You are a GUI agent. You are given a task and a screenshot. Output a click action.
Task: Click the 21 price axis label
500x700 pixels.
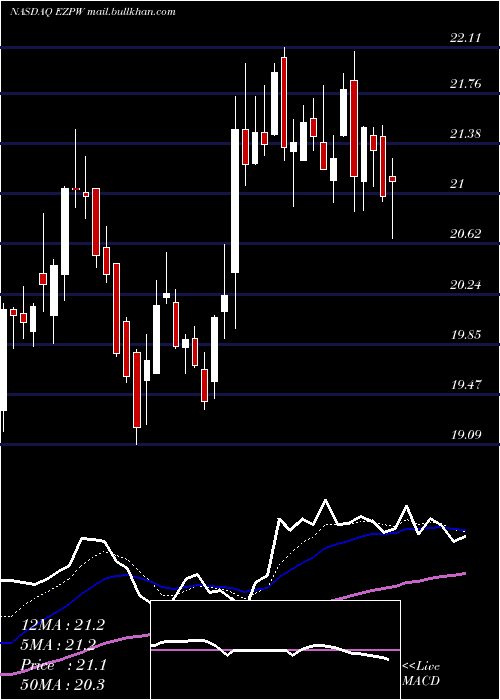click(458, 183)
